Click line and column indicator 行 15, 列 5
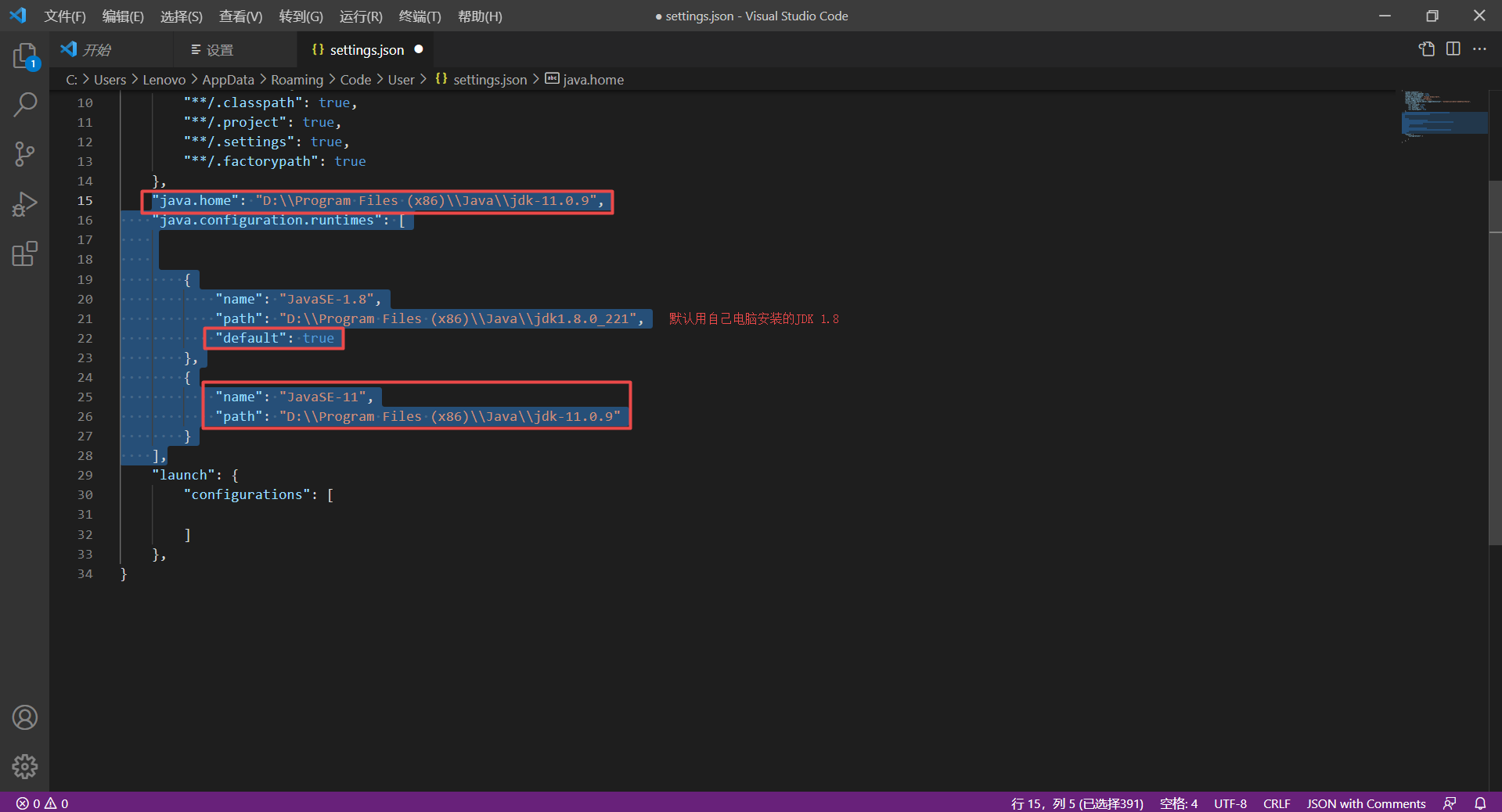The height and width of the screenshot is (812, 1502). (1077, 803)
